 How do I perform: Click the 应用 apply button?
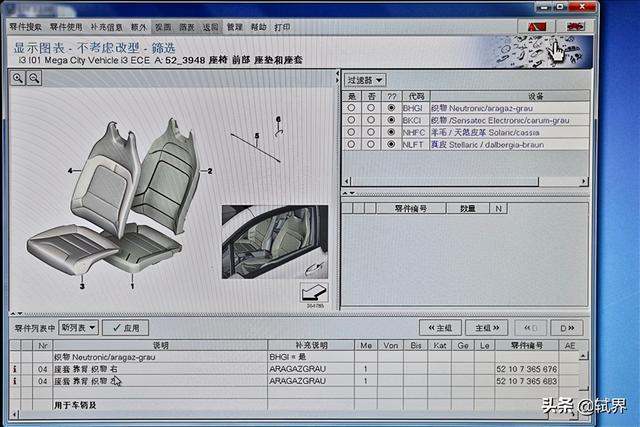[126, 327]
